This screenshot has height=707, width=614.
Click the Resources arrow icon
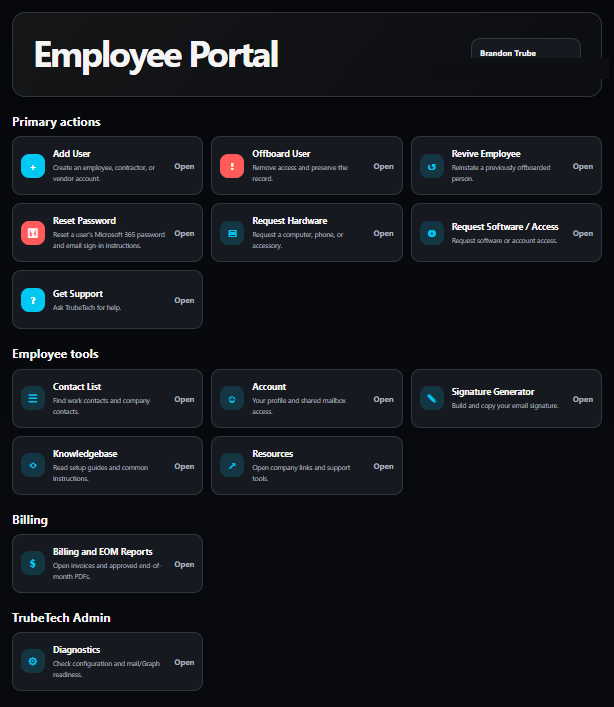click(x=232, y=465)
